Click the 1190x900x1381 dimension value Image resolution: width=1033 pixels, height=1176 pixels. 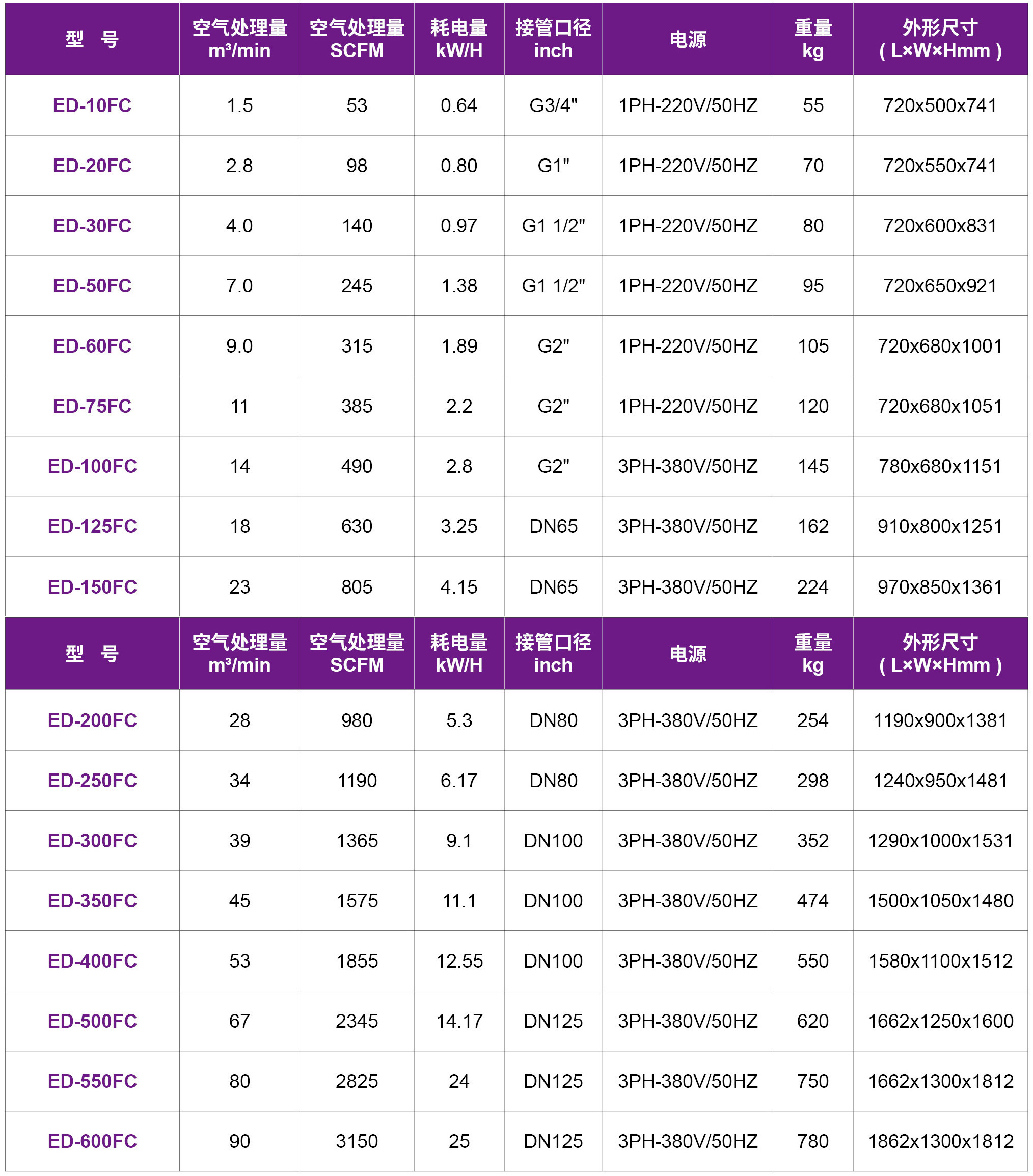pos(940,720)
